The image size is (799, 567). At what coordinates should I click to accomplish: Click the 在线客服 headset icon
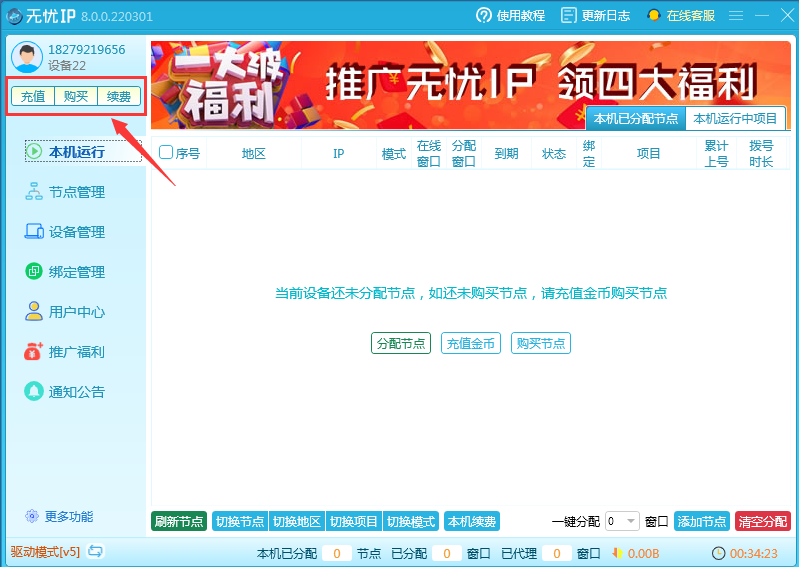(x=654, y=15)
